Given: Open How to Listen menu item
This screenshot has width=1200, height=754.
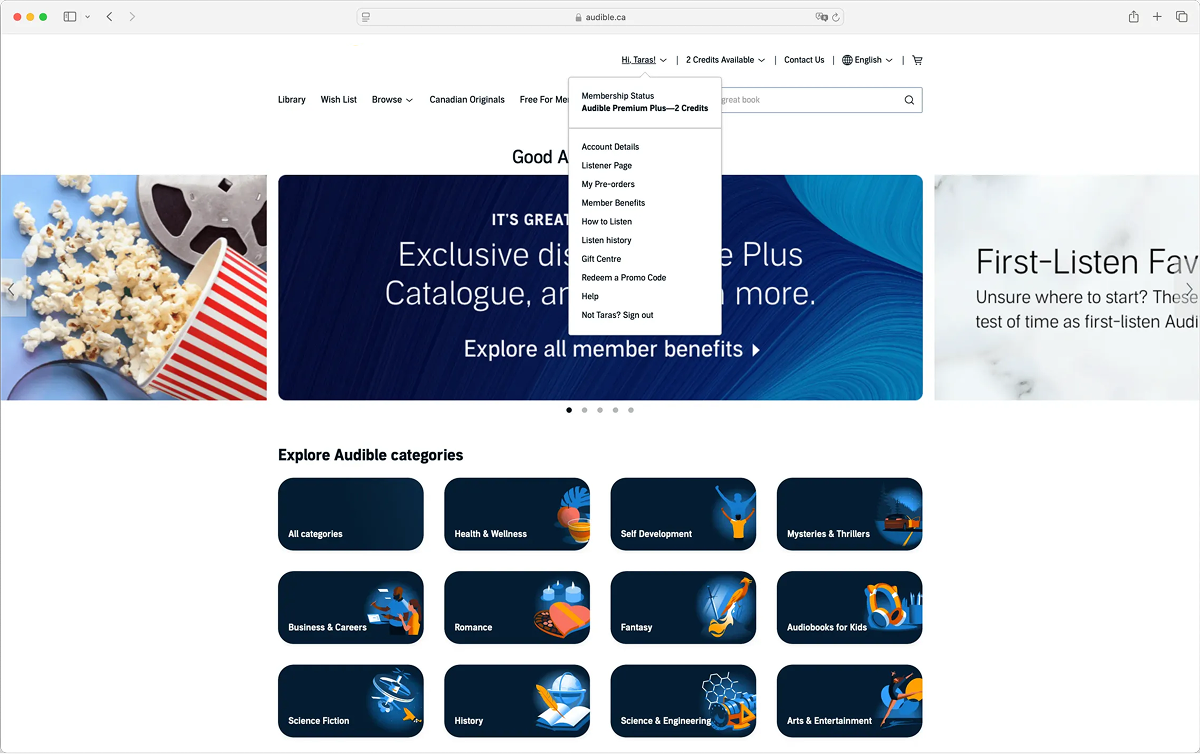Looking at the screenshot, I should click(x=607, y=222).
